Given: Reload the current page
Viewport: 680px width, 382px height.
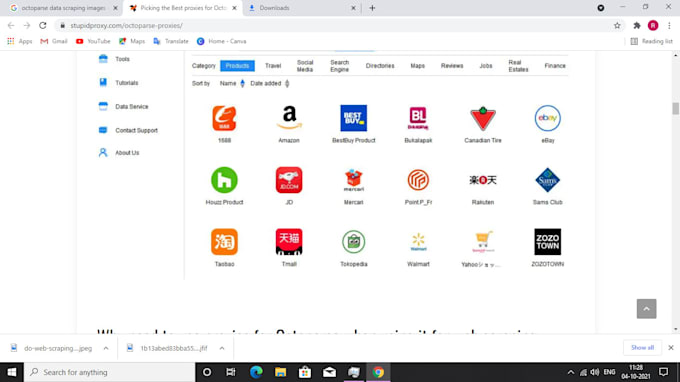Looking at the screenshot, I should click(42, 26).
